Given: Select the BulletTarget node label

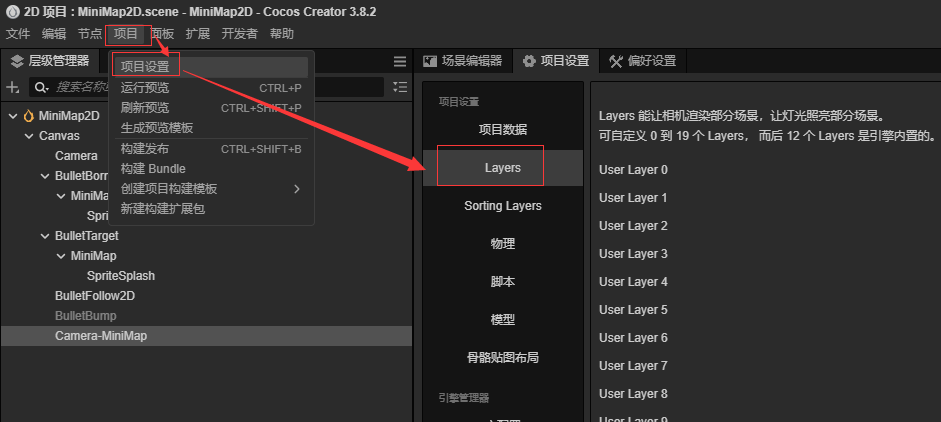Looking at the screenshot, I should [x=86, y=236].
